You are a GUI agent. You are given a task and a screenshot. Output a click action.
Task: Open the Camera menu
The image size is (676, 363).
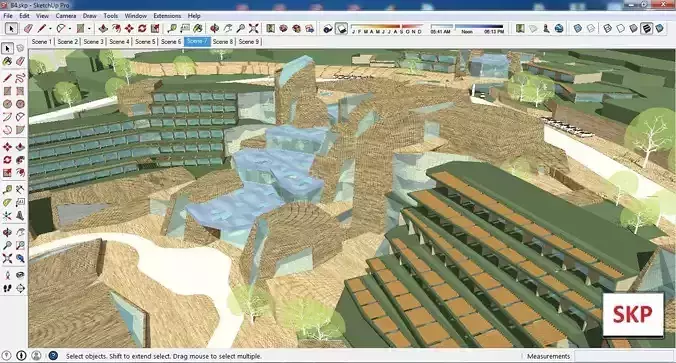[x=66, y=16]
